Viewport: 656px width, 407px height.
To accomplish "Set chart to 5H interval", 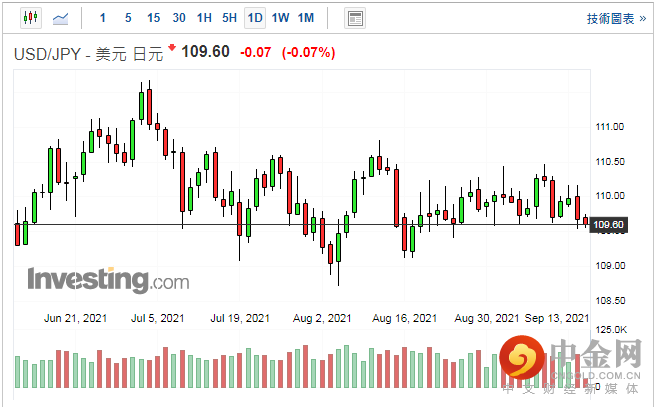I will tap(230, 18).
